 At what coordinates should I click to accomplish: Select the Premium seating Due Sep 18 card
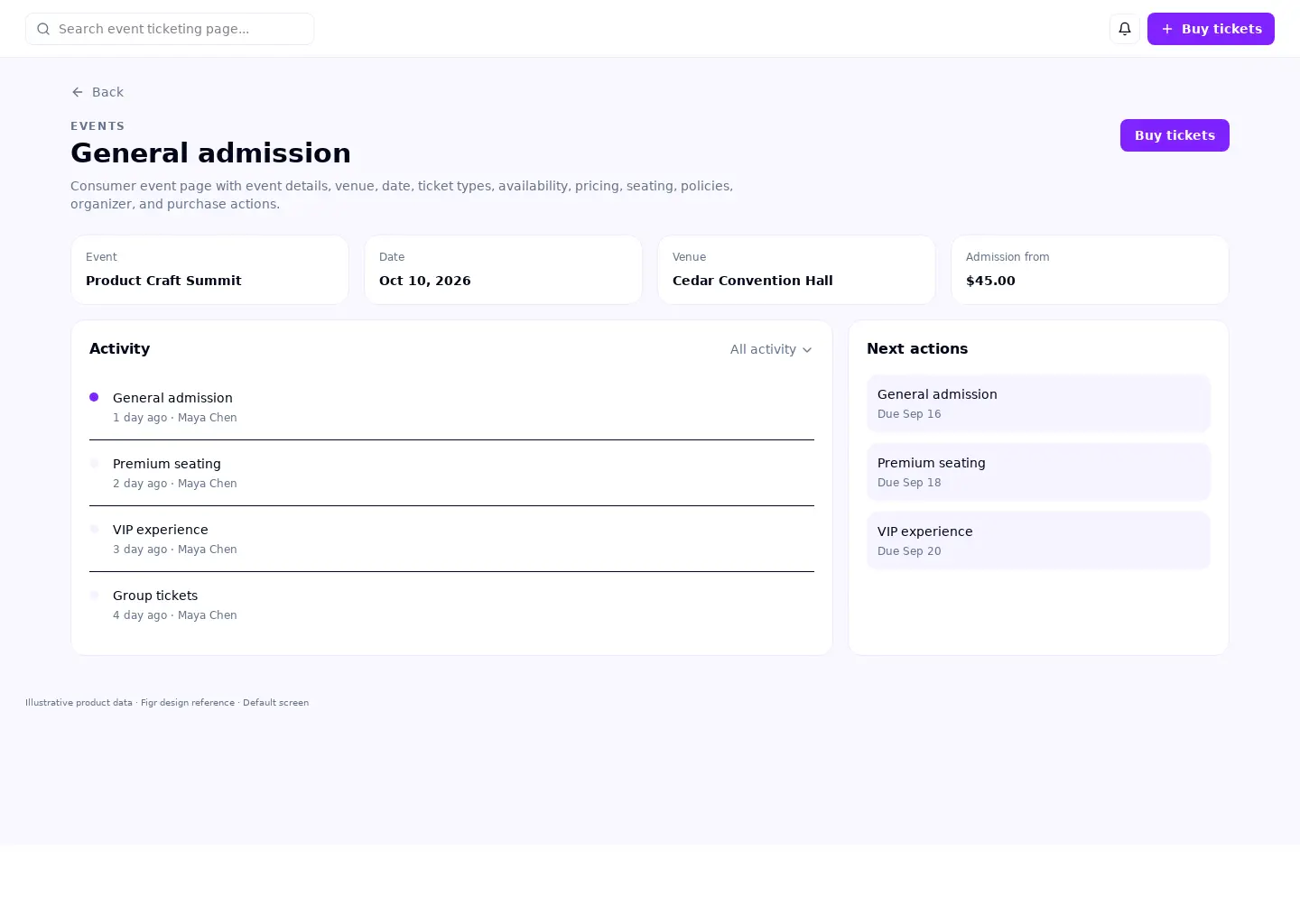tap(1038, 472)
